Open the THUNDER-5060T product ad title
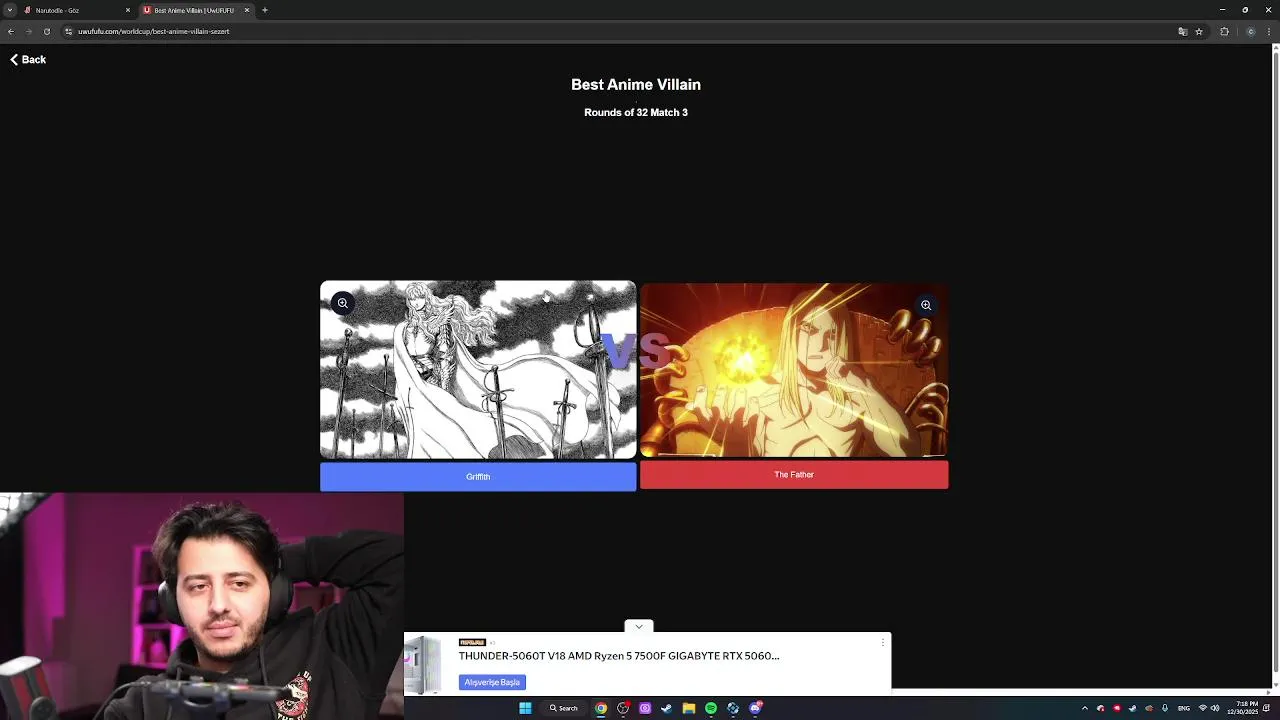1280x720 pixels. coord(619,656)
